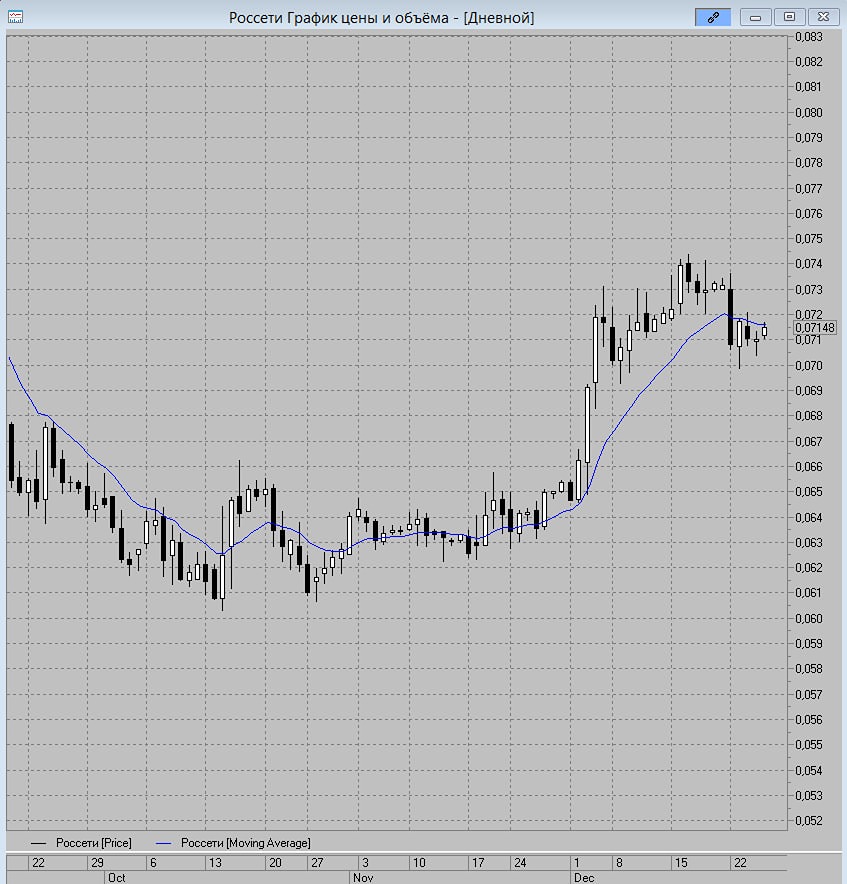Click date label 1 under December
Viewport: 847px width, 884px height.
point(577,863)
